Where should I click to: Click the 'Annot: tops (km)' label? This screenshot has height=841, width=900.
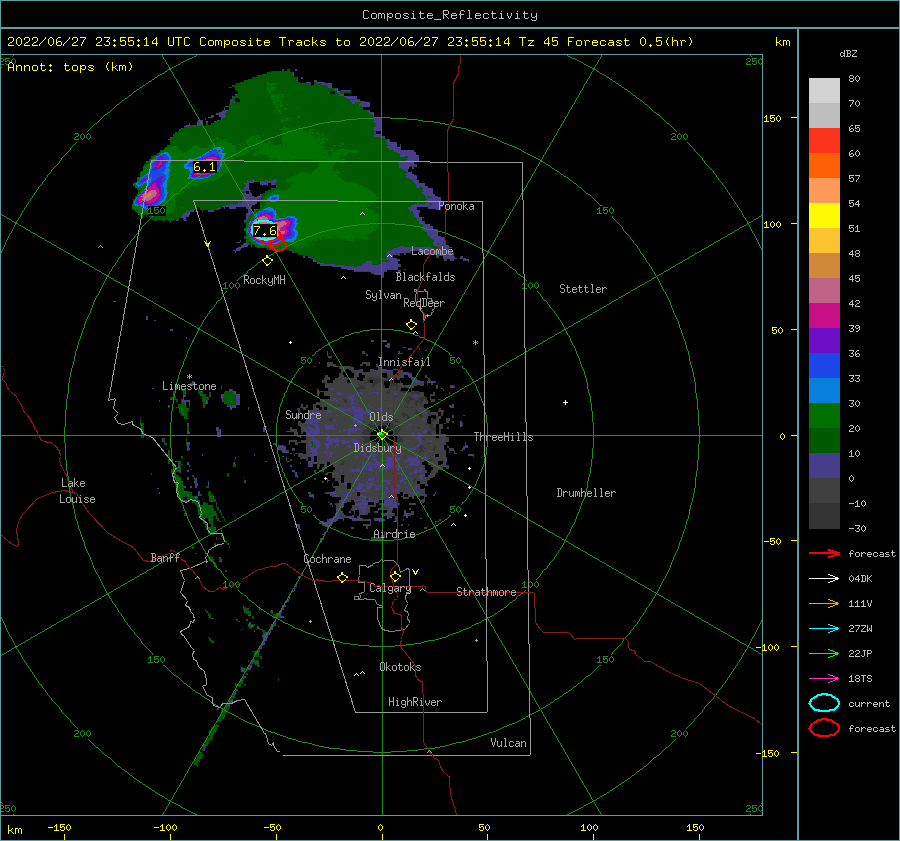[x=70, y=67]
